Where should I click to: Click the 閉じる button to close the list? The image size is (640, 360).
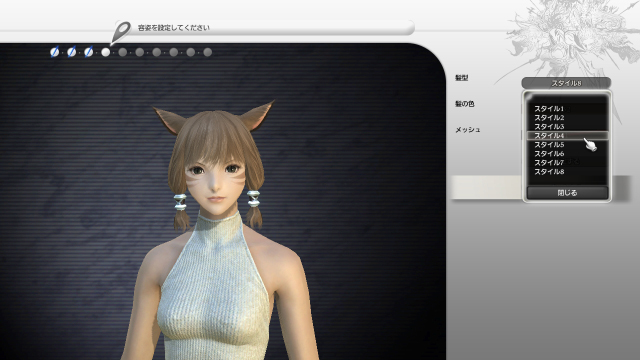567,193
